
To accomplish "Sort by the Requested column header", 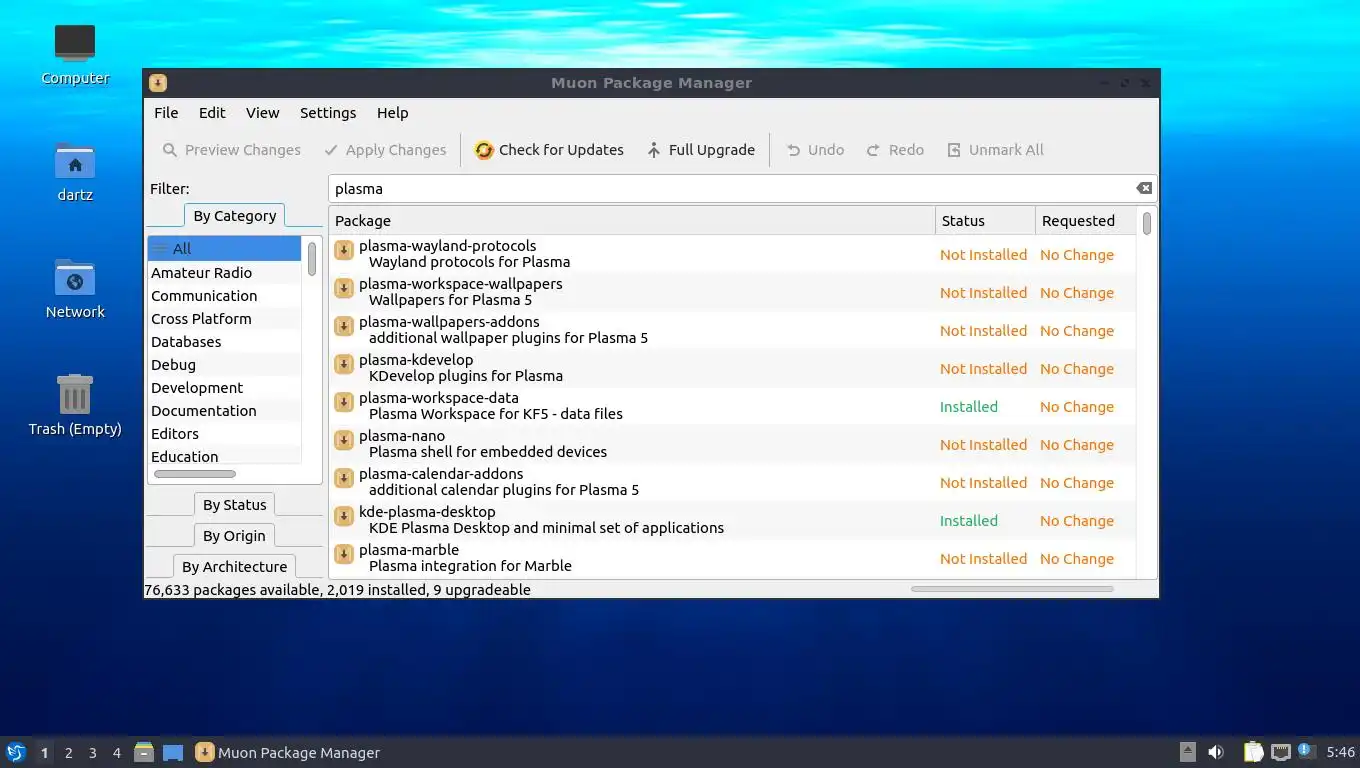I will (1085, 221).
